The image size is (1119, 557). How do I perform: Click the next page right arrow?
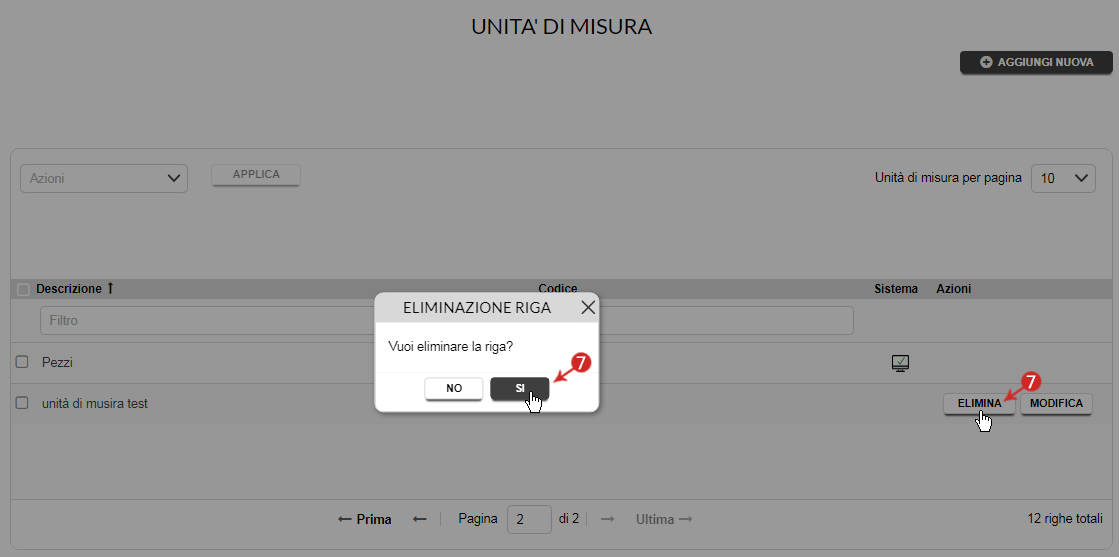[607, 519]
